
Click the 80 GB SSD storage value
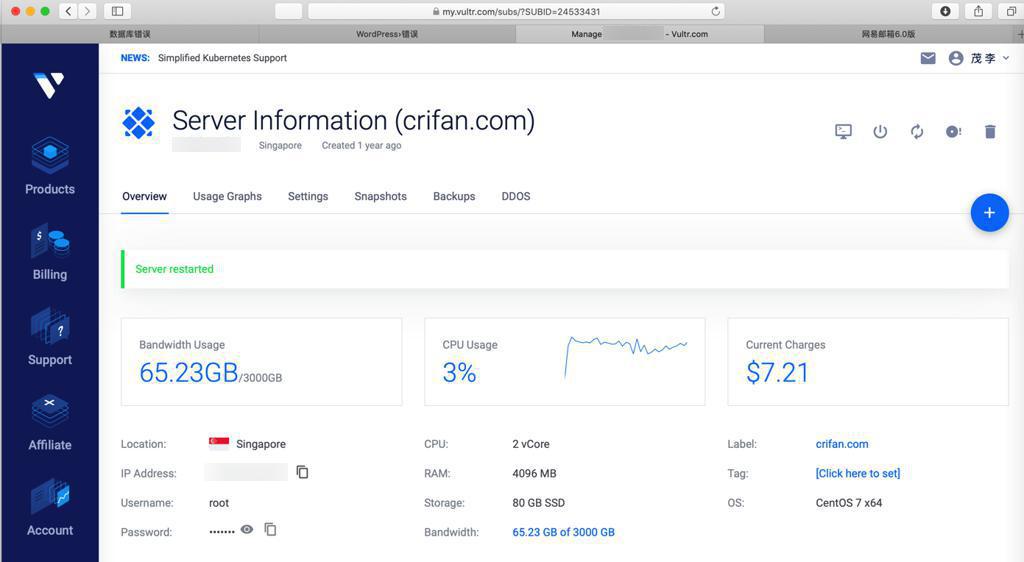tap(538, 503)
